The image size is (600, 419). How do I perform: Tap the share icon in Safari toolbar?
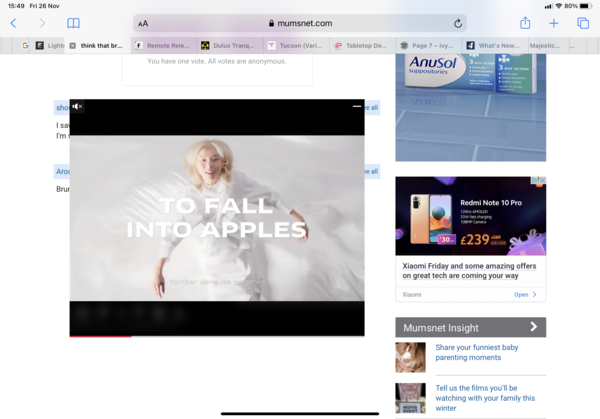point(525,23)
